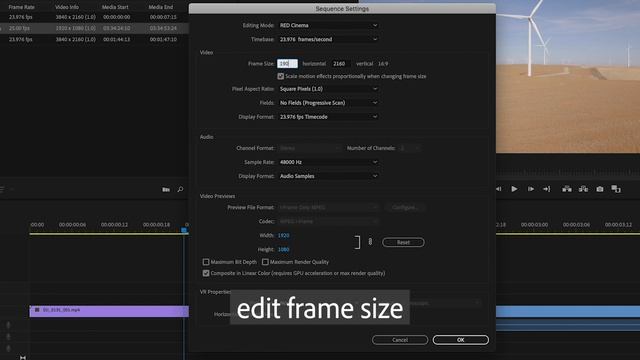Click the 00:01:44:13 media start cell
This screenshot has width=640, height=360.
(117, 39)
